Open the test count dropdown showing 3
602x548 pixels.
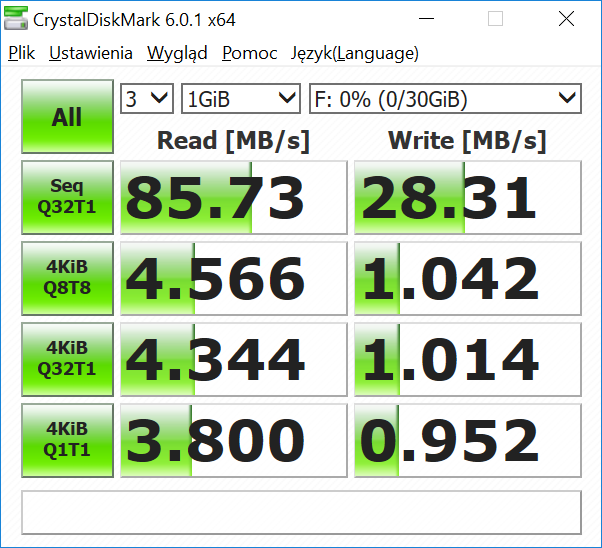tap(147, 98)
